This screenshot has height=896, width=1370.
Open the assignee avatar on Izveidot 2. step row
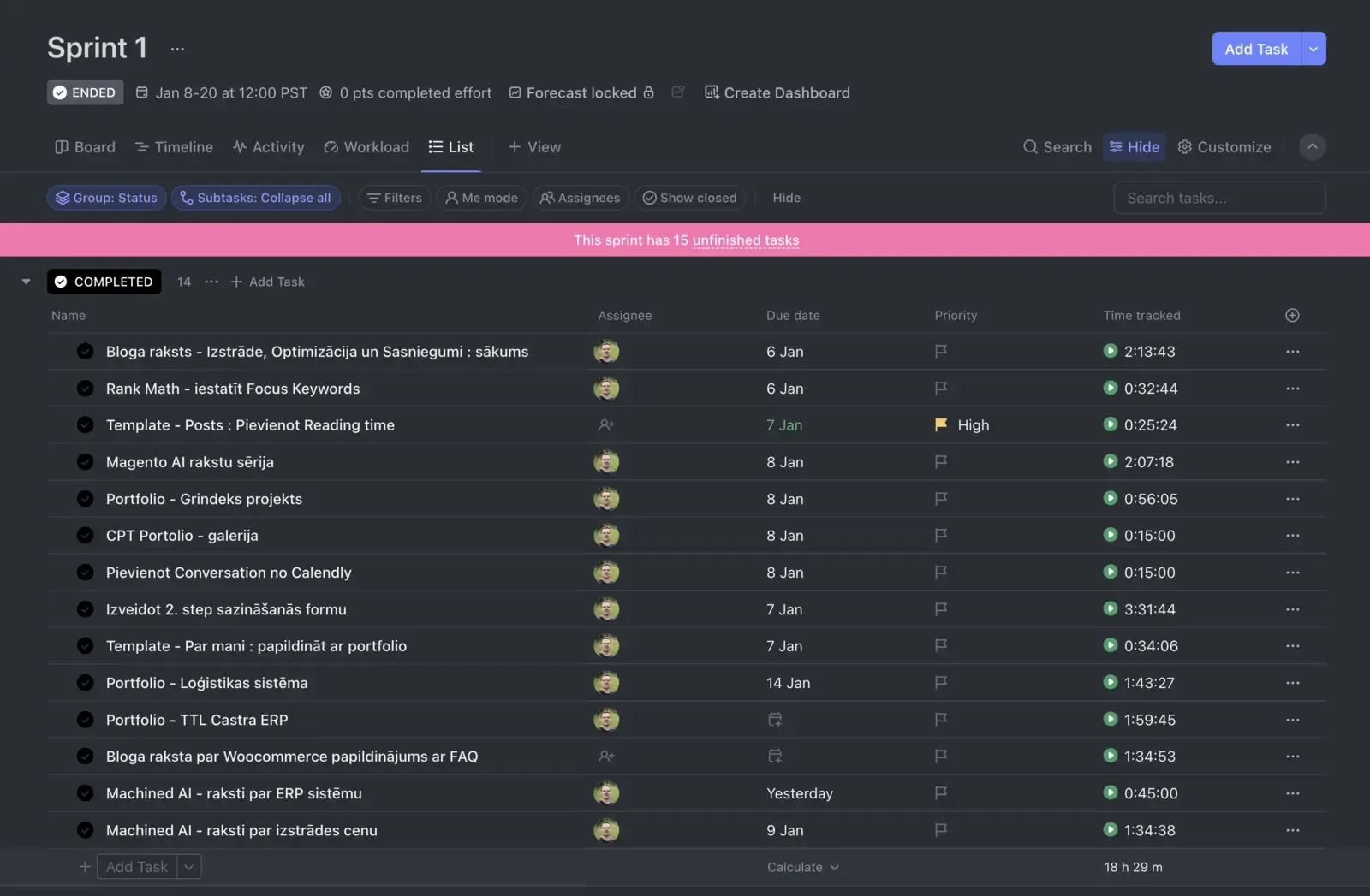pos(606,608)
